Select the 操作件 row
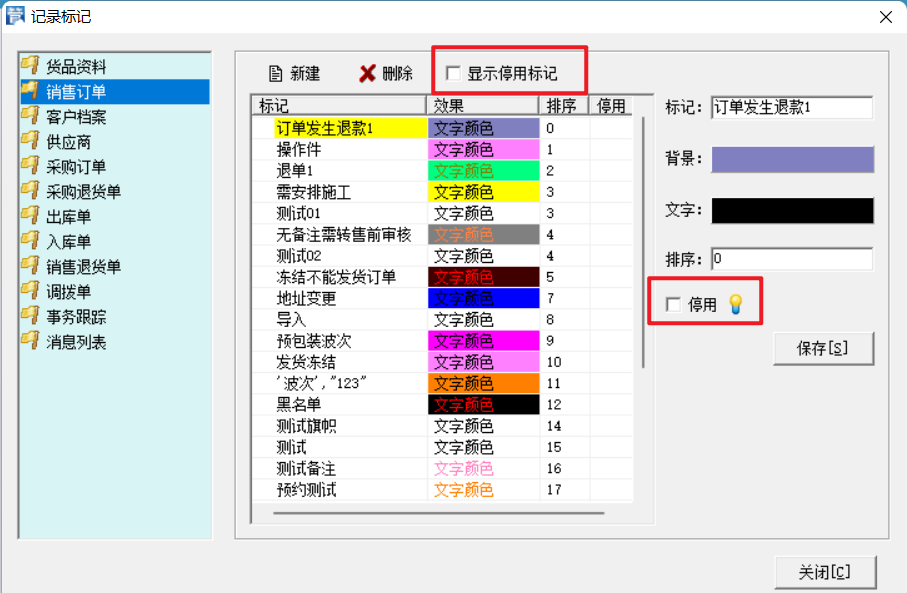This screenshot has width=907, height=593. click(x=443, y=150)
